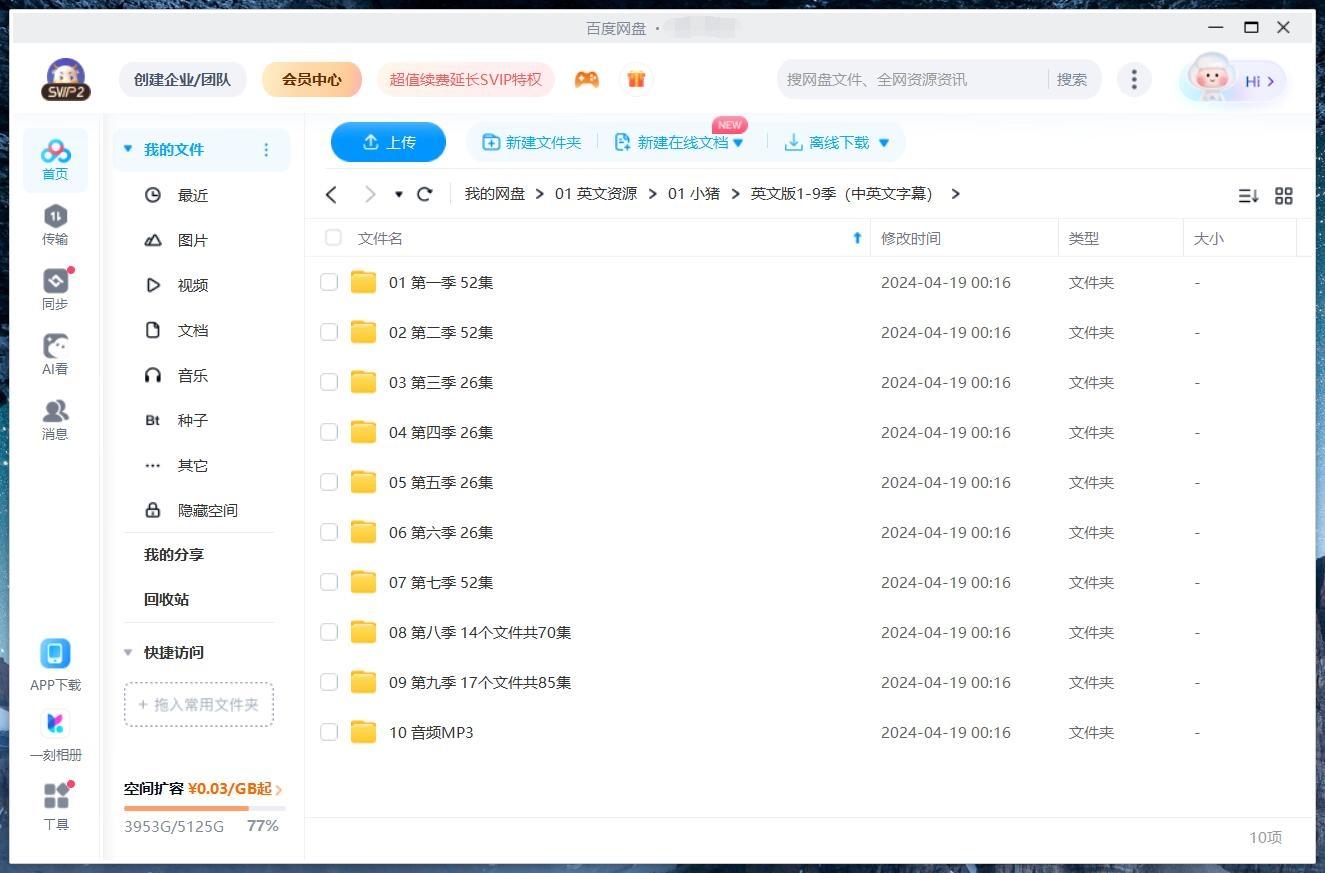Open the 新建在线文档 dropdown

738,142
